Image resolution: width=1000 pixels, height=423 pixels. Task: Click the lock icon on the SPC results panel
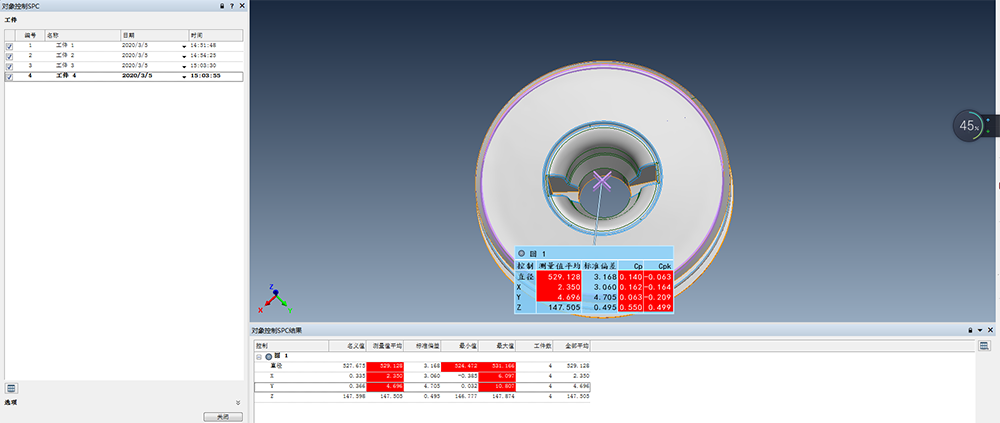coord(969,330)
